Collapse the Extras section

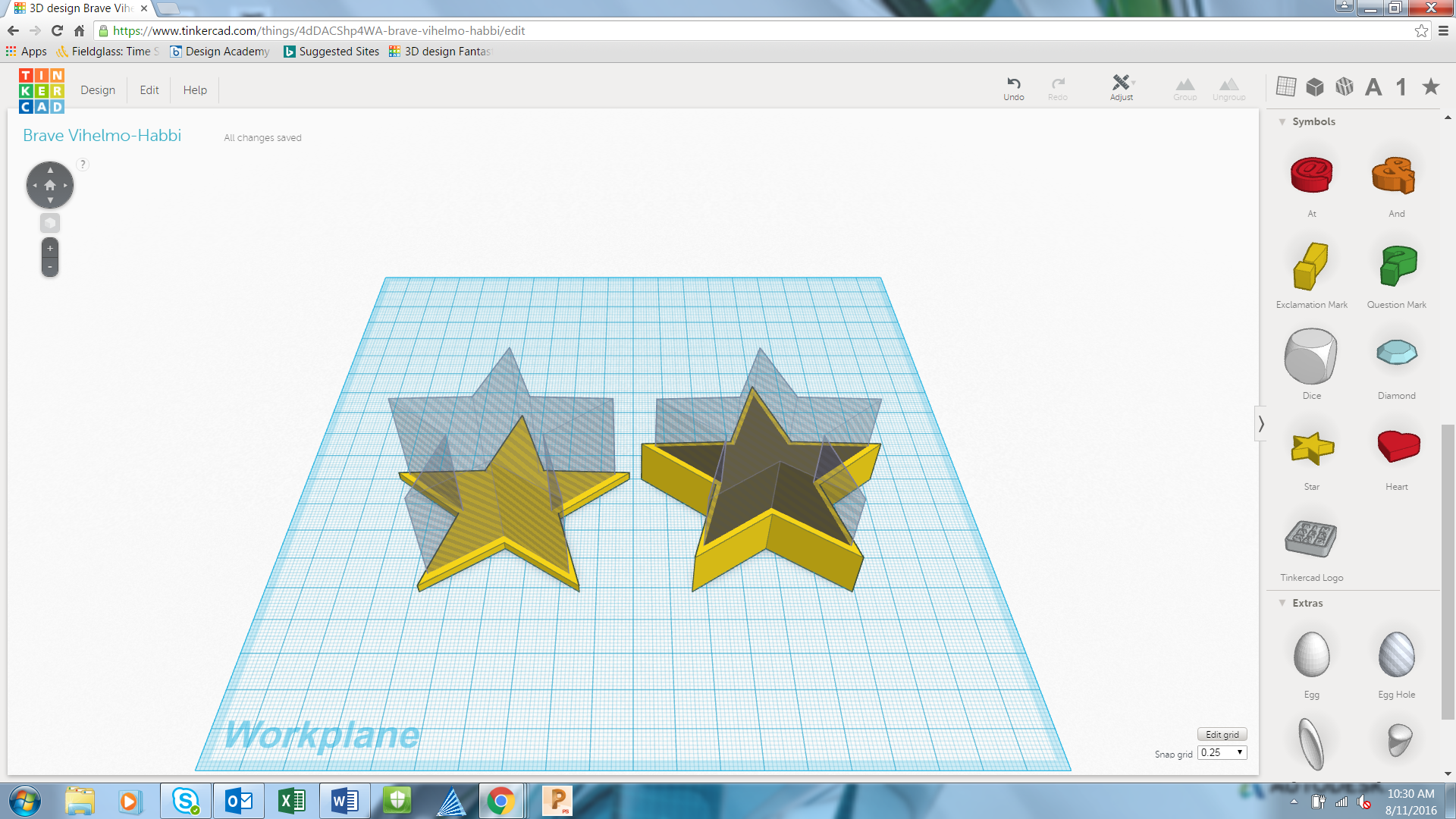(x=1282, y=603)
